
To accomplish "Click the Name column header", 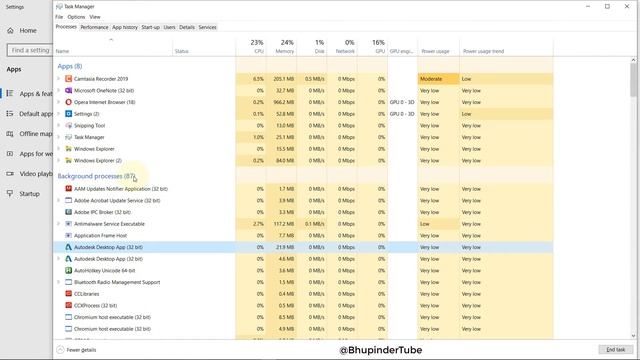I will pyautogui.click(x=113, y=46).
